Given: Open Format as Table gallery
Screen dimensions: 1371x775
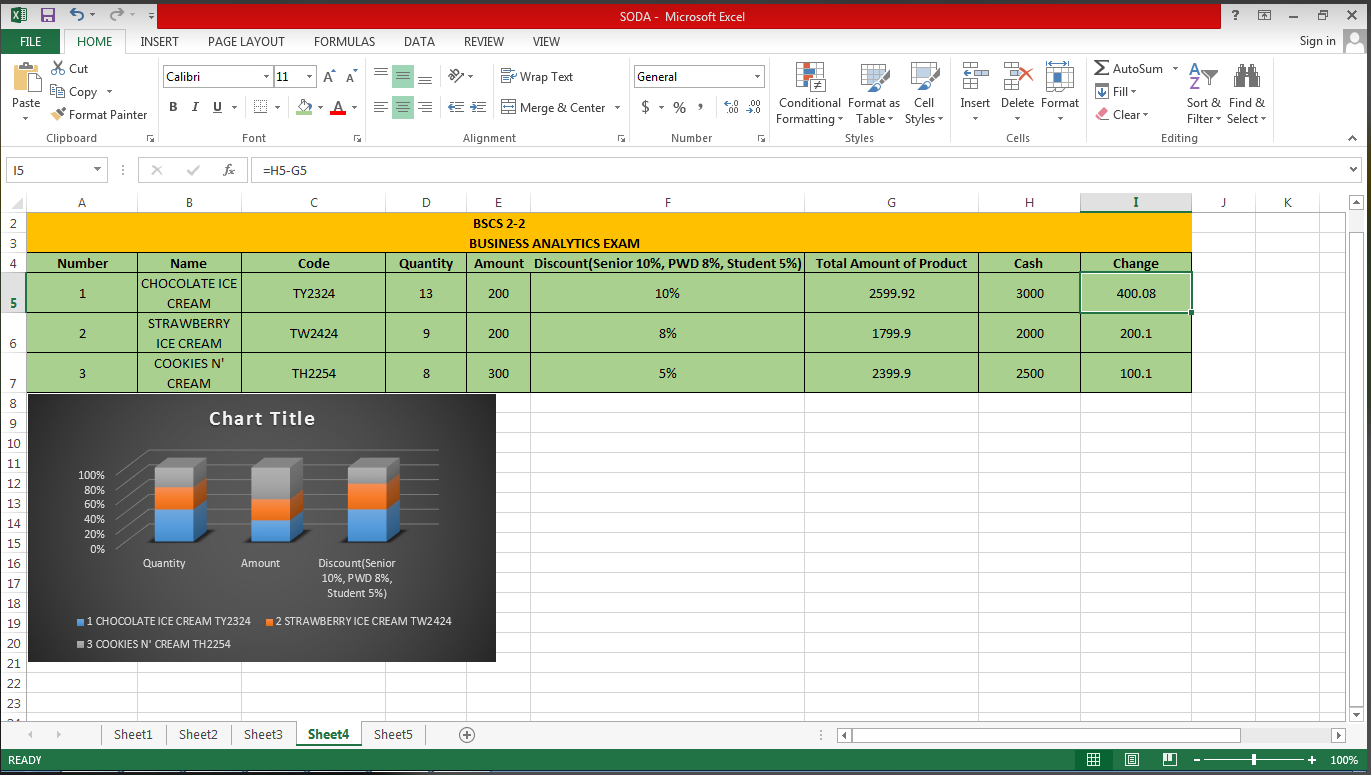Looking at the screenshot, I should pos(873,93).
